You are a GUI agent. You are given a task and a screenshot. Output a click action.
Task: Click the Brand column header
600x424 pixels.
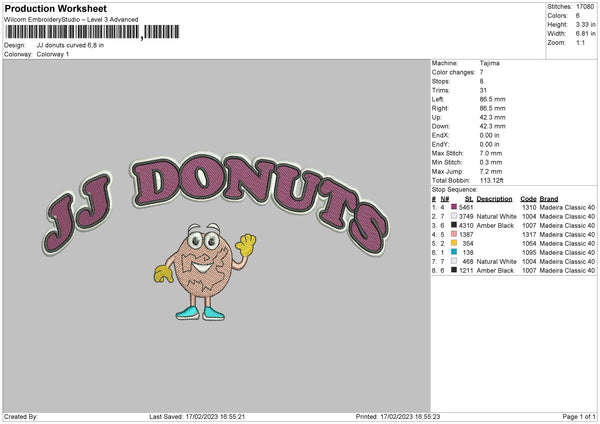(549, 199)
